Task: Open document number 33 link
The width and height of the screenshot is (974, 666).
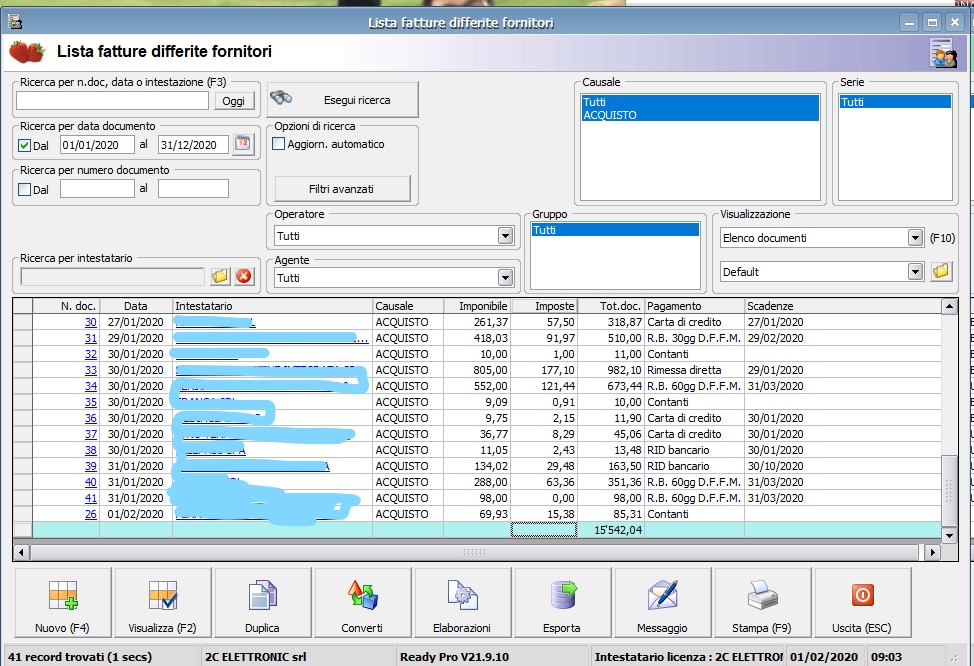Action: 91,370
